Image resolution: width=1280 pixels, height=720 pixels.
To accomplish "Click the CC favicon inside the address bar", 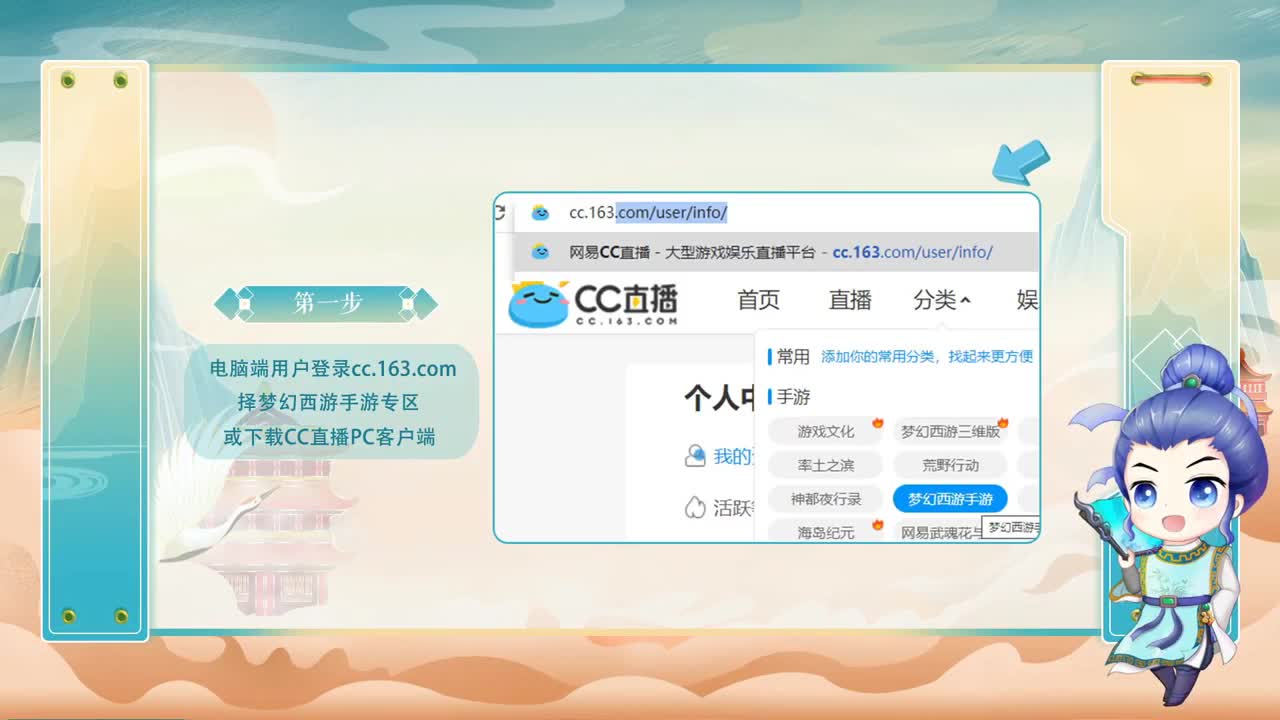I will click(540, 212).
